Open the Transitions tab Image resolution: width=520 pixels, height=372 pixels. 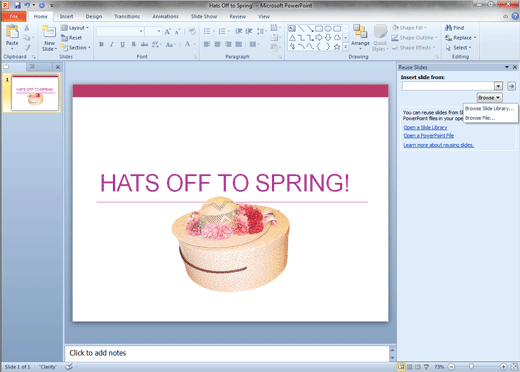pyautogui.click(x=127, y=16)
